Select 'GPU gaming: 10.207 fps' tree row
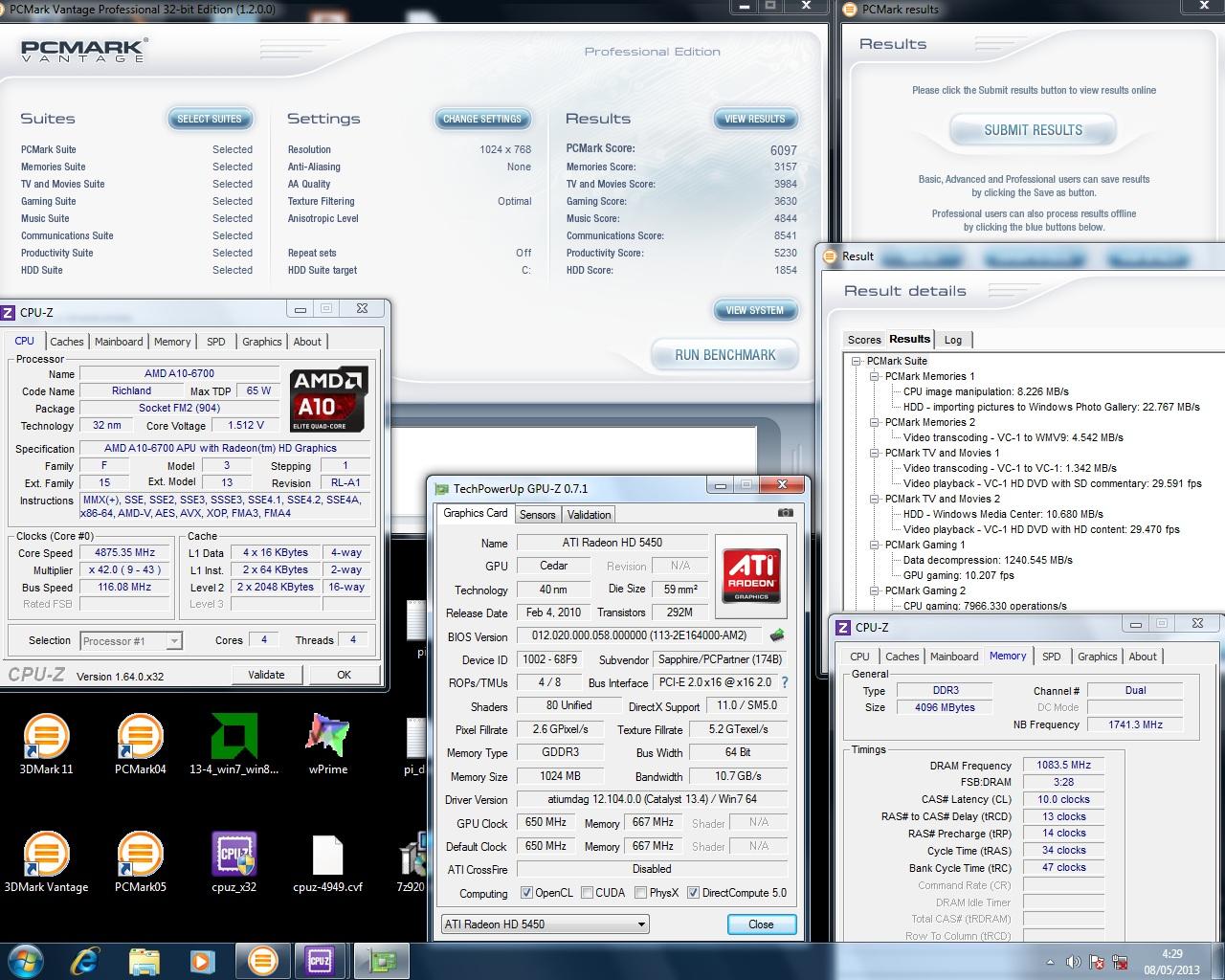 959,575
